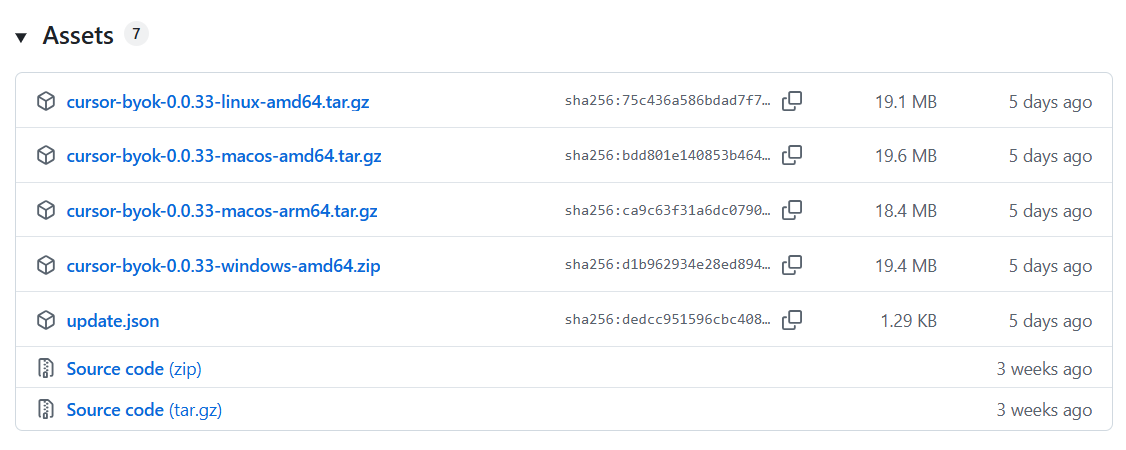Download Source code (zip)
Viewport: 1126px width, 450px height.
pos(134,369)
